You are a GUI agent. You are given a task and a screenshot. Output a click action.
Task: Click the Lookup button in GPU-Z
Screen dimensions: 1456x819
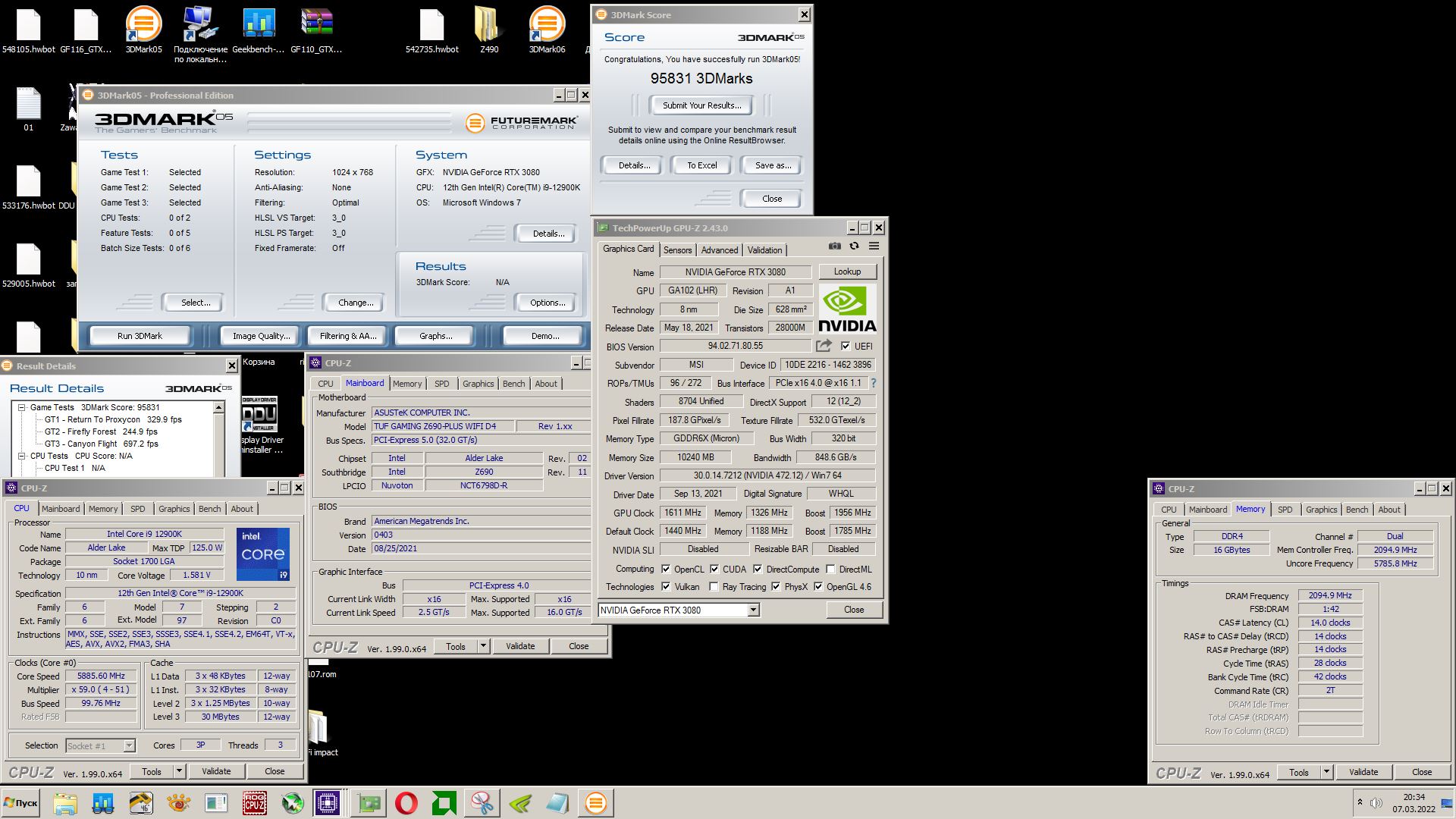[847, 271]
